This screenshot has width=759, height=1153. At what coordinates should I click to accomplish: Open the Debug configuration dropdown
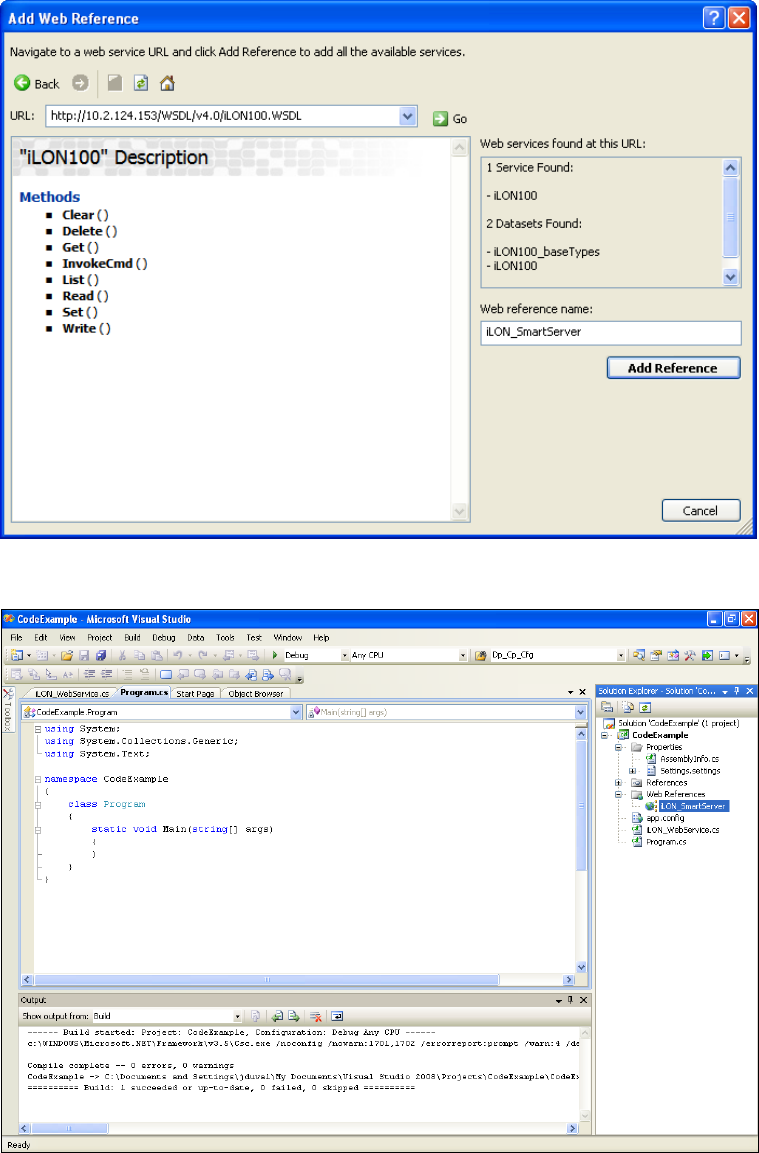click(345, 655)
